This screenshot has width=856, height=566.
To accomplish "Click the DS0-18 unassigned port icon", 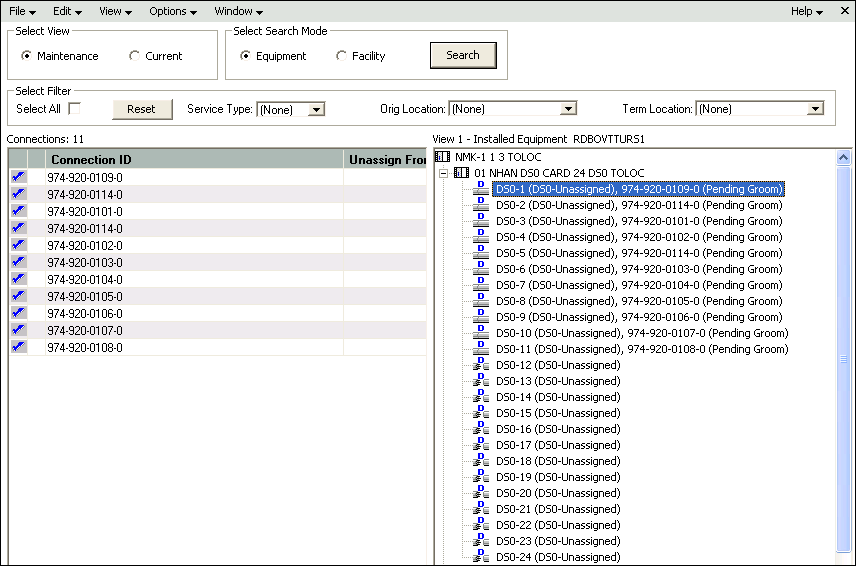I will (480, 461).
